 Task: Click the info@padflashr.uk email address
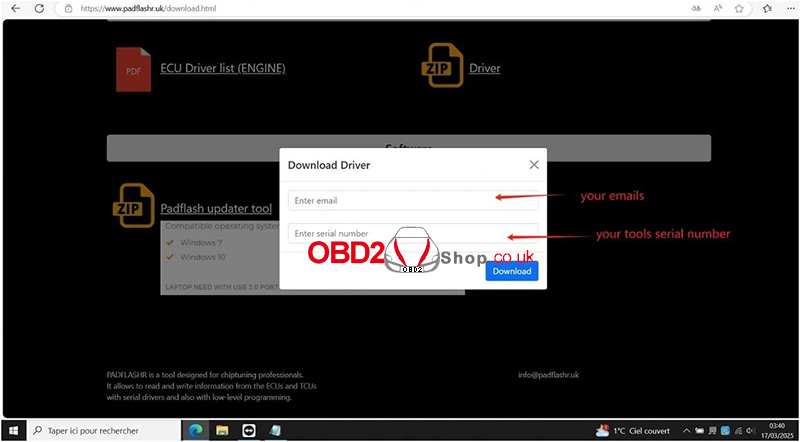[x=549, y=375]
